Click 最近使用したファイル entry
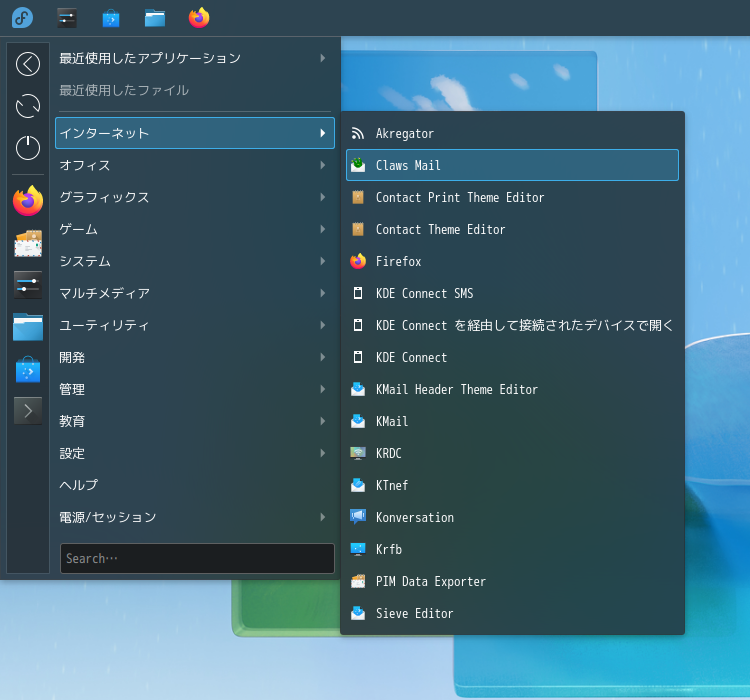Image resolution: width=750 pixels, height=700 pixels. (195, 90)
